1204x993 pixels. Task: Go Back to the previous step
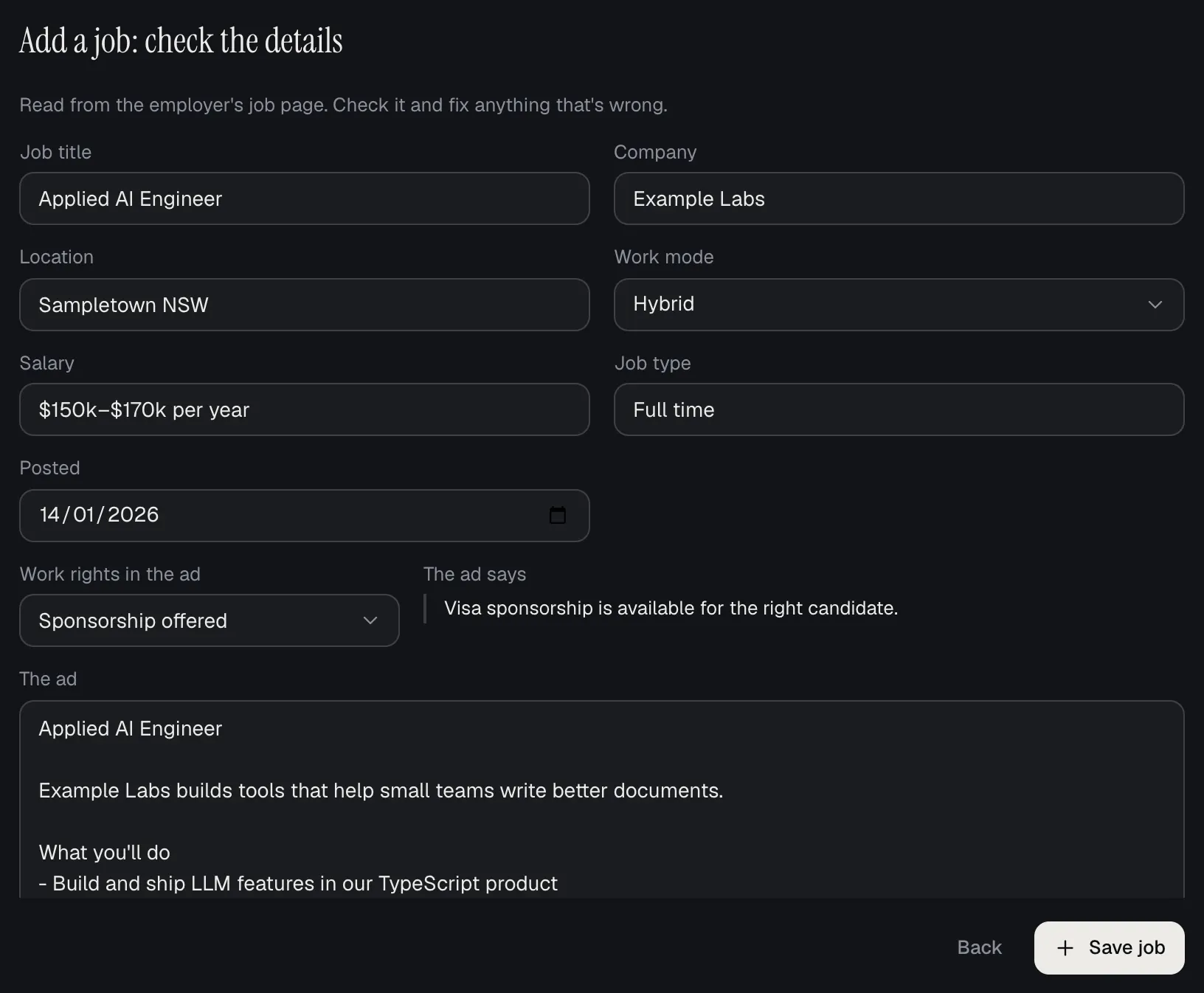979,948
